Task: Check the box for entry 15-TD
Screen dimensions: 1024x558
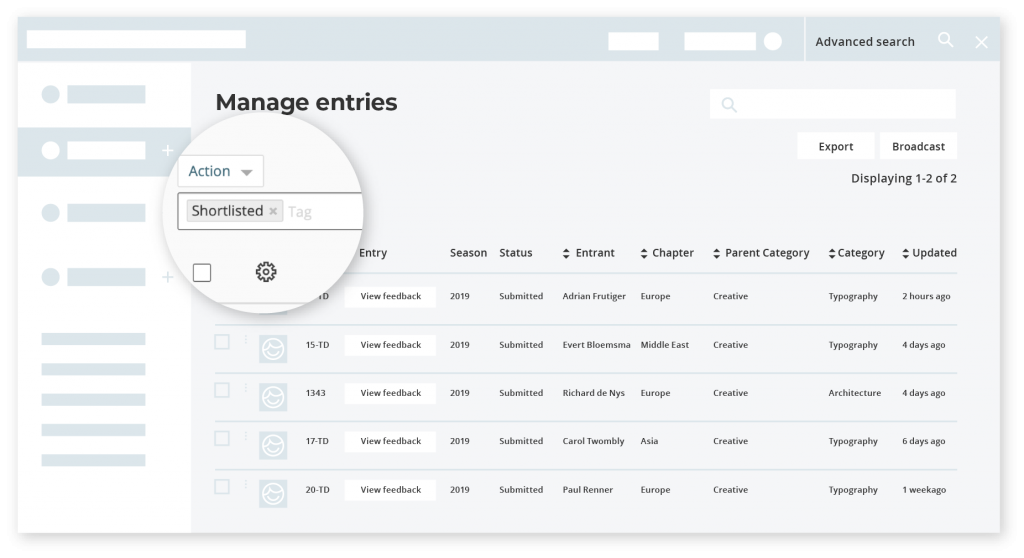Action: 222,342
